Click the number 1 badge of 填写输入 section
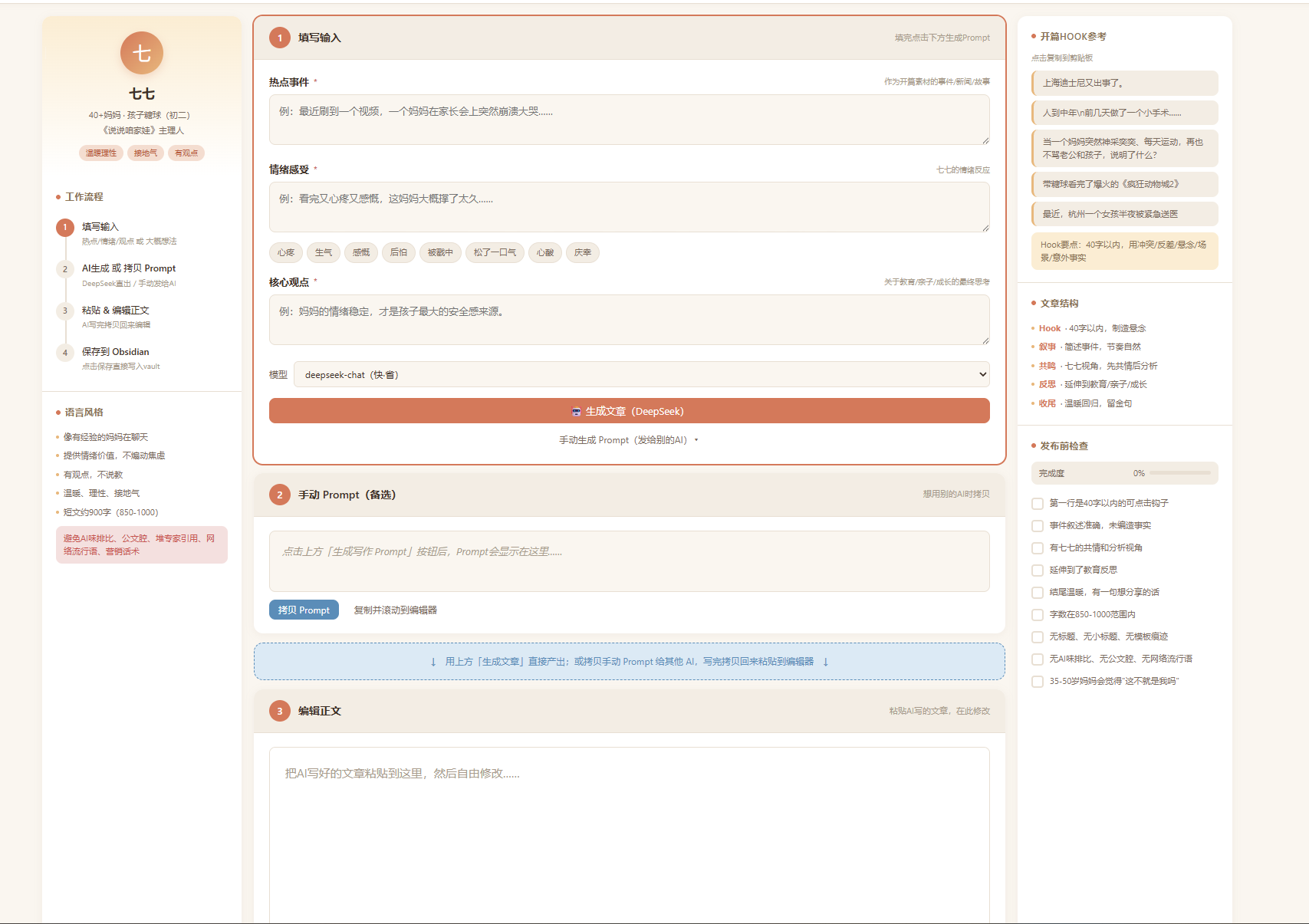 [x=280, y=38]
